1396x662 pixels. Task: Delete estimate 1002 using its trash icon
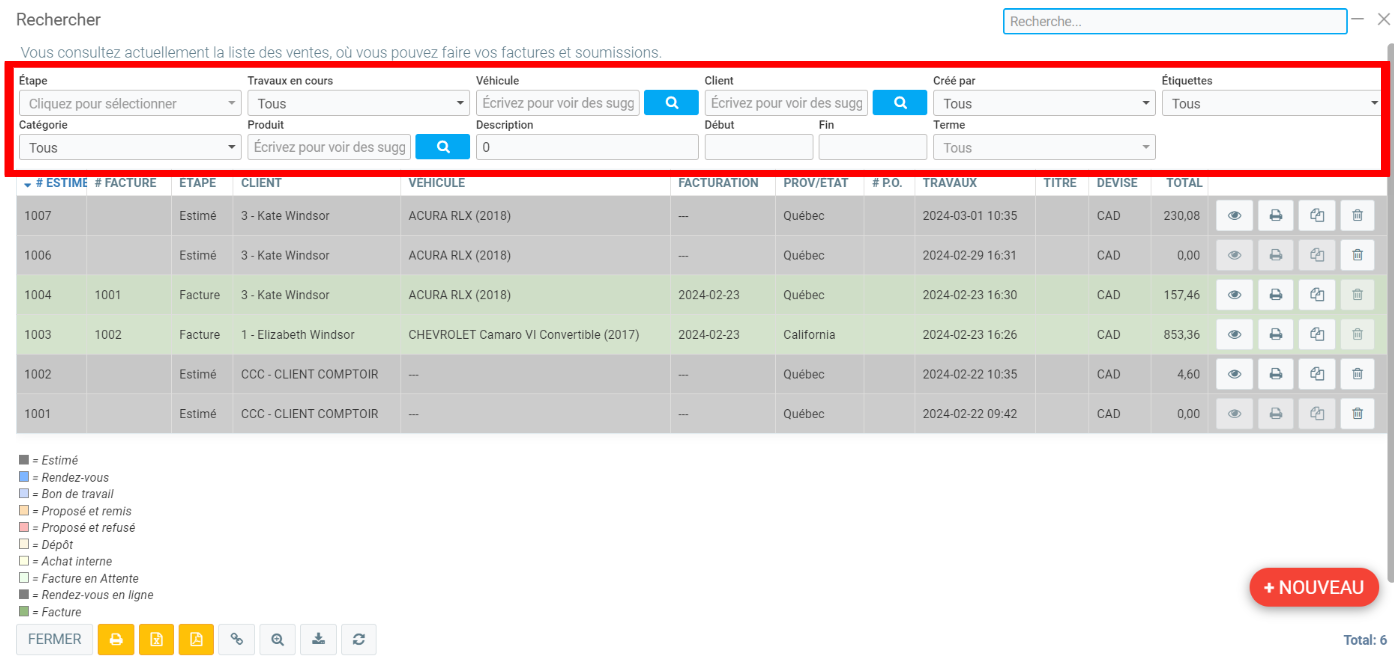[x=1357, y=374]
